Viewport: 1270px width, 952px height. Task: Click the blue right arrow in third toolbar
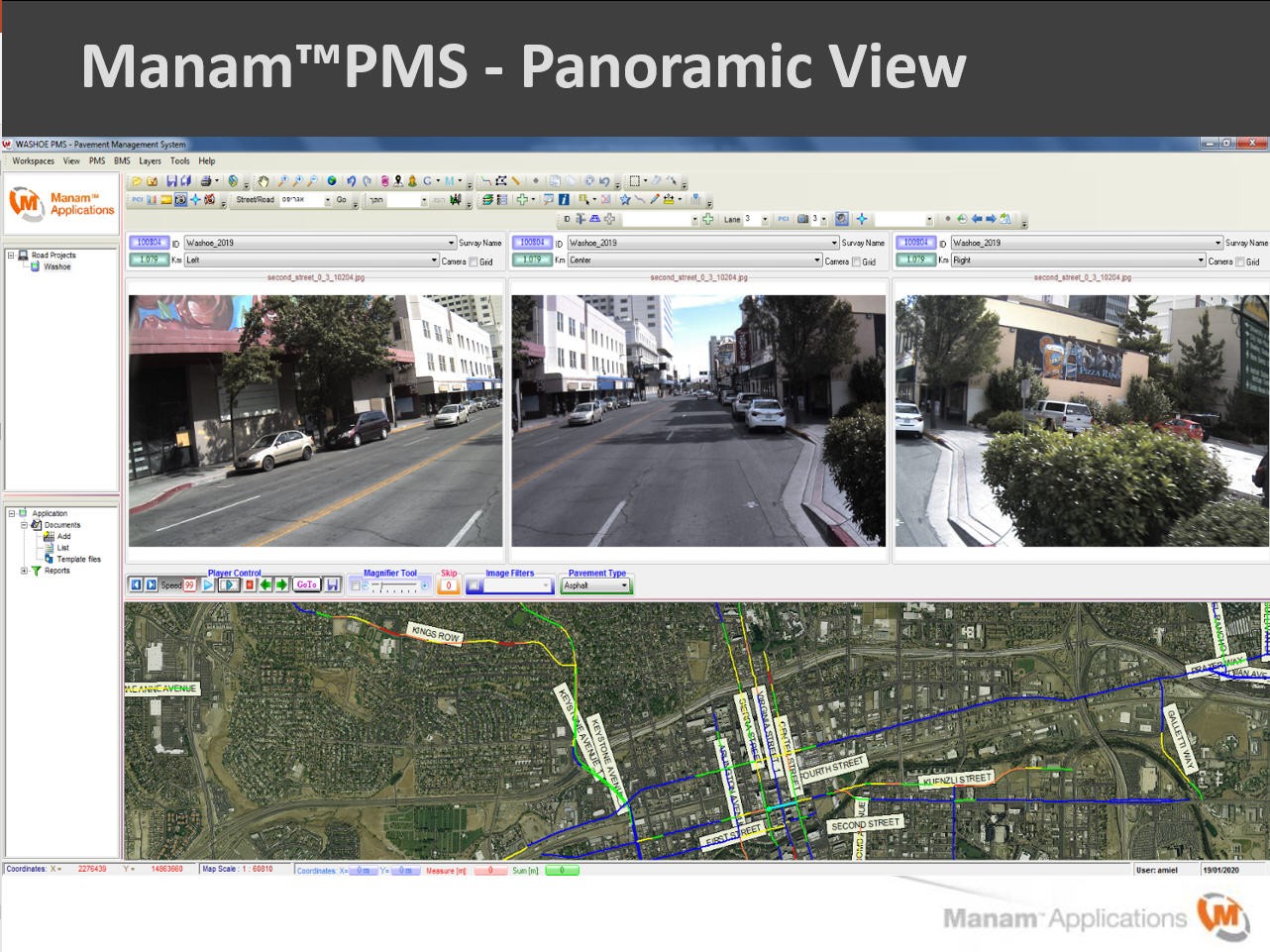click(x=991, y=219)
